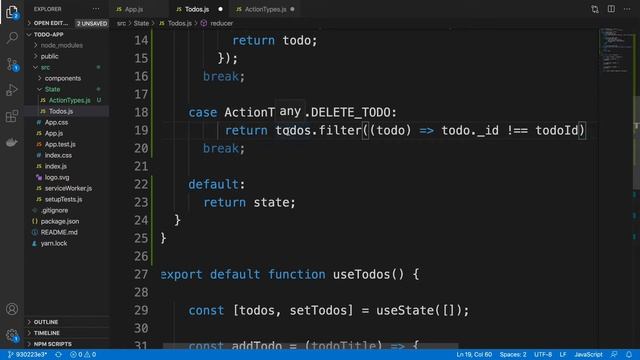Open errors and warnings problems indicator
This screenshot has width=640, height=360.
[83, 355]
